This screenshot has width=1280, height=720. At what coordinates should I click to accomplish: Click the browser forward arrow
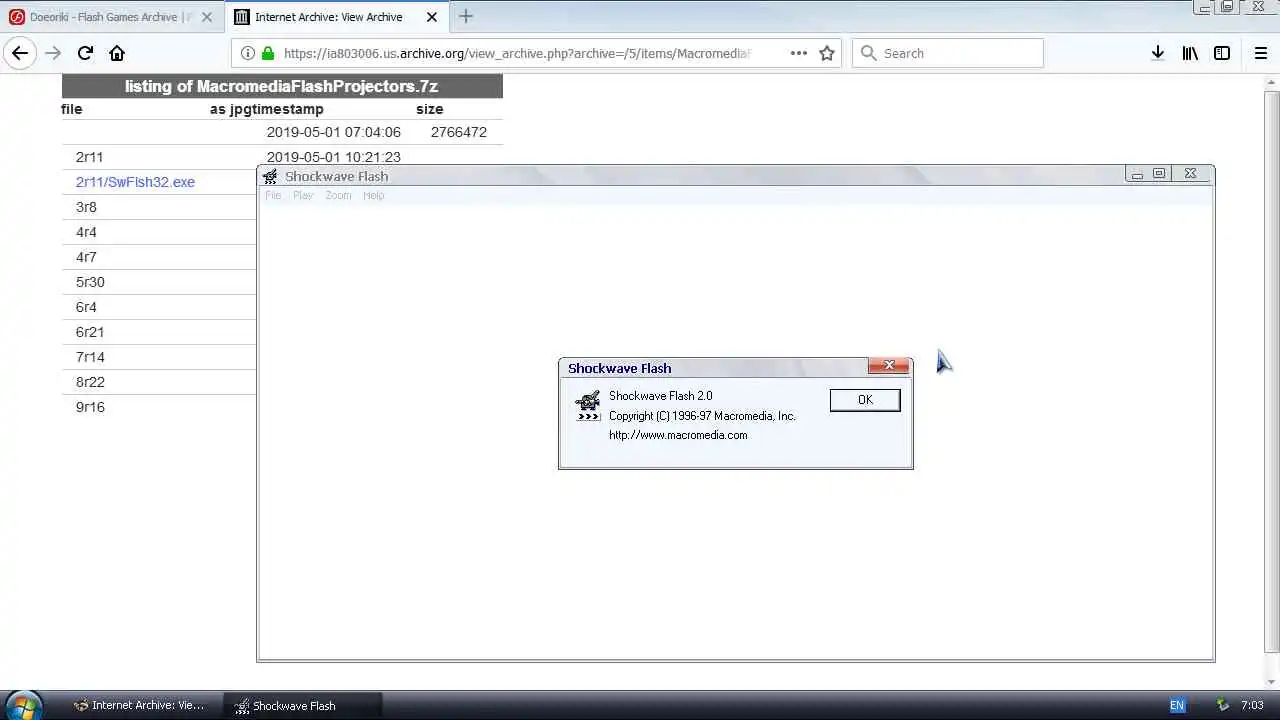pyautogui.click(x=53, y=53)
